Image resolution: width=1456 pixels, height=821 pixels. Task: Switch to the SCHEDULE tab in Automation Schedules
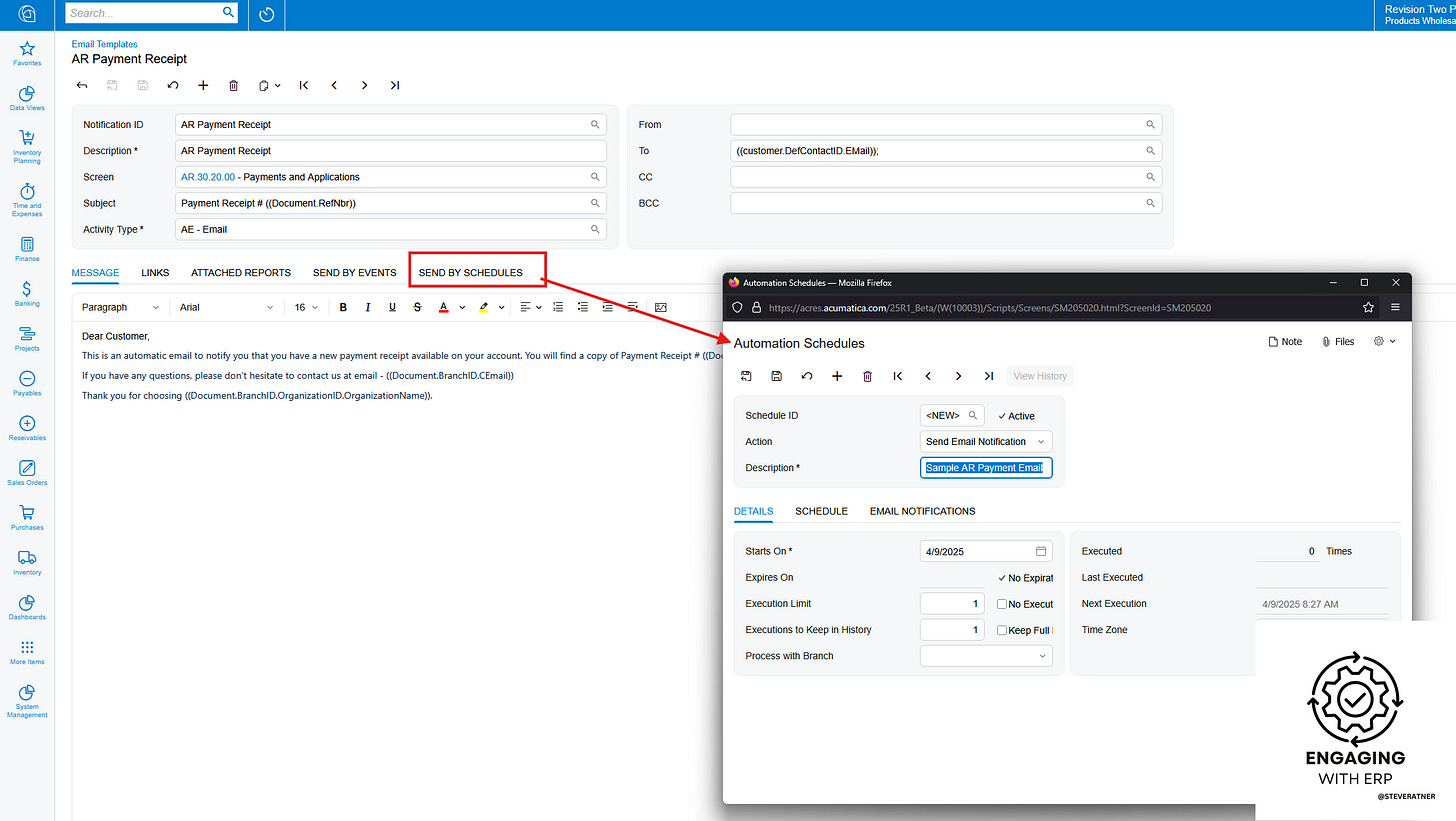821,511
